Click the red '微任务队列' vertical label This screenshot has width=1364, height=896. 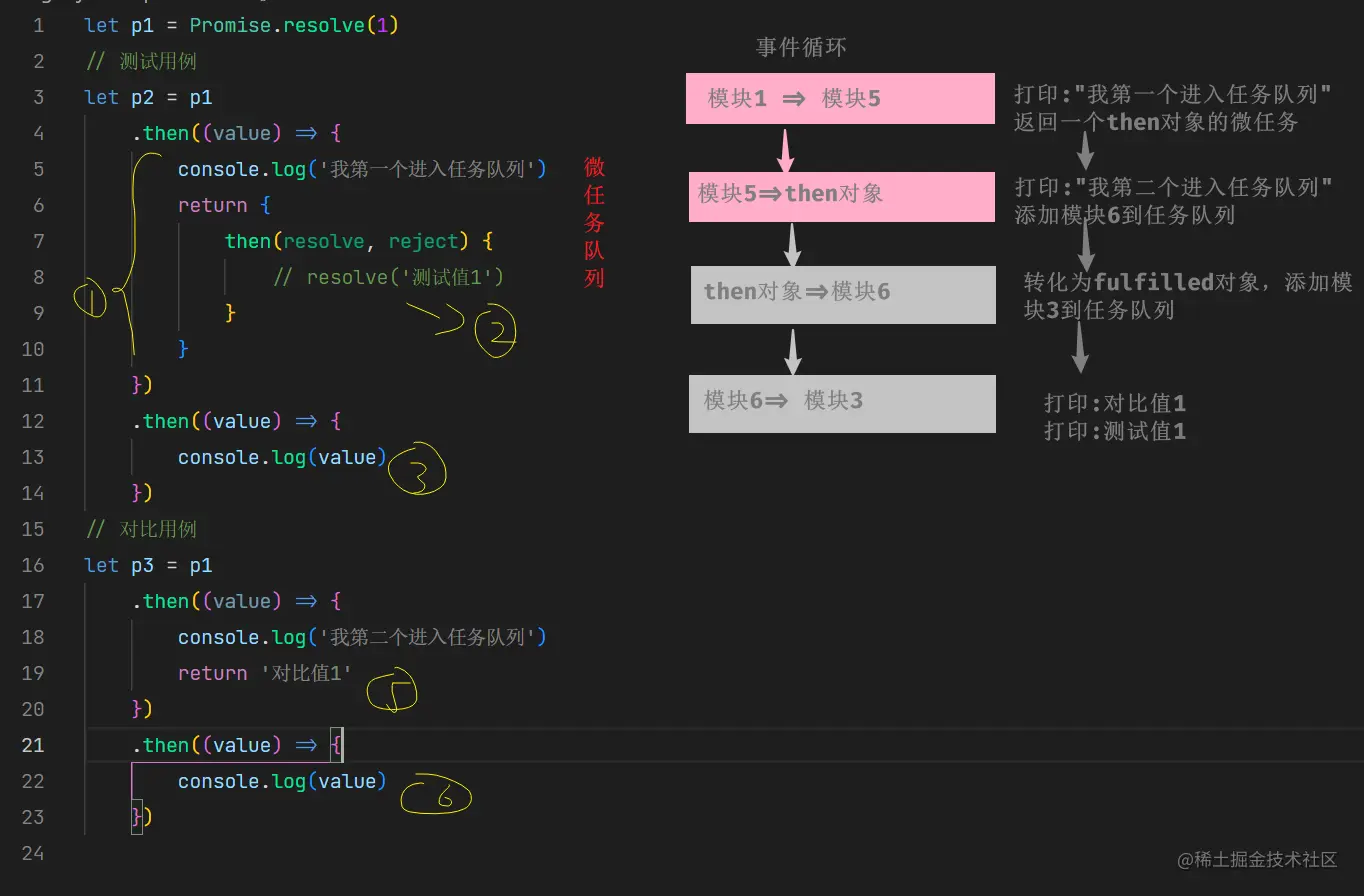click(594, 222)
